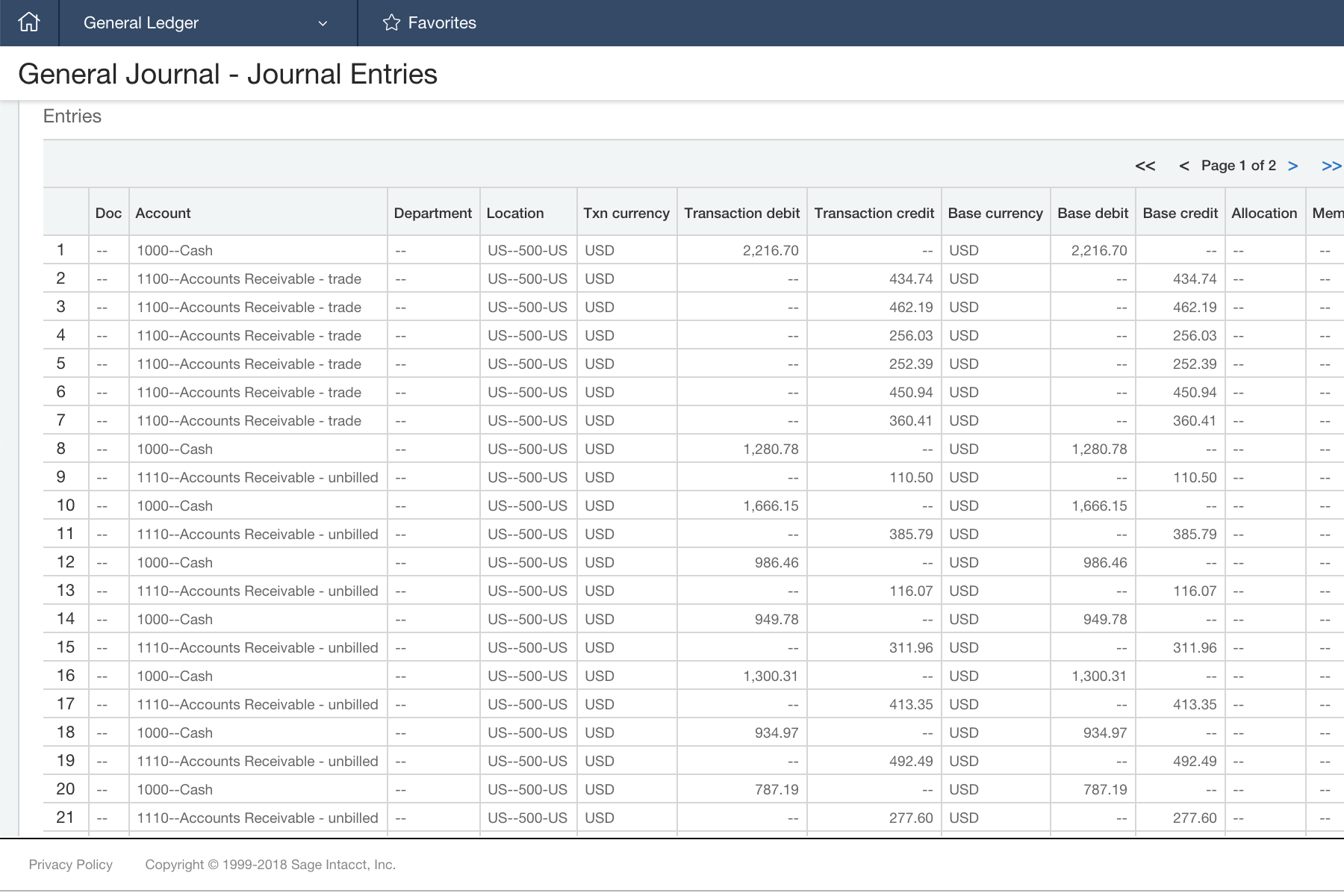Advance to next page of entries

pos(1292,166)
